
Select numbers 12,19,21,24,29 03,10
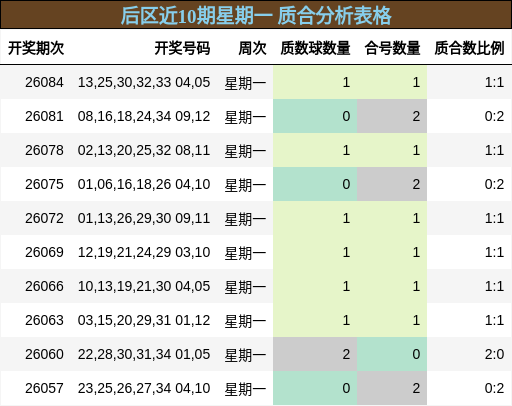144,252
